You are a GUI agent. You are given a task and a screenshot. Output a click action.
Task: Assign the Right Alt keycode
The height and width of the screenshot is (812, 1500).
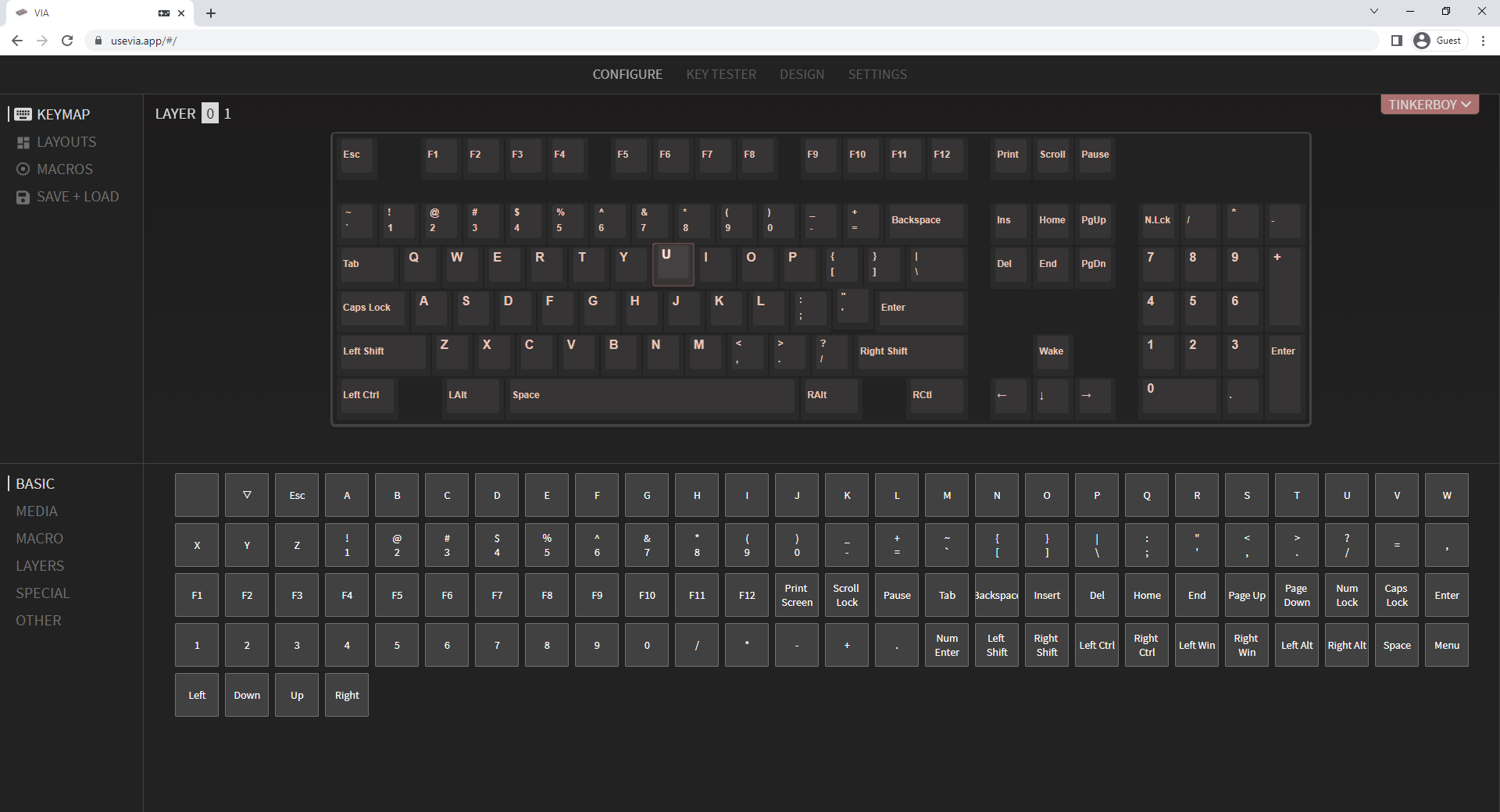[1347, 645]
